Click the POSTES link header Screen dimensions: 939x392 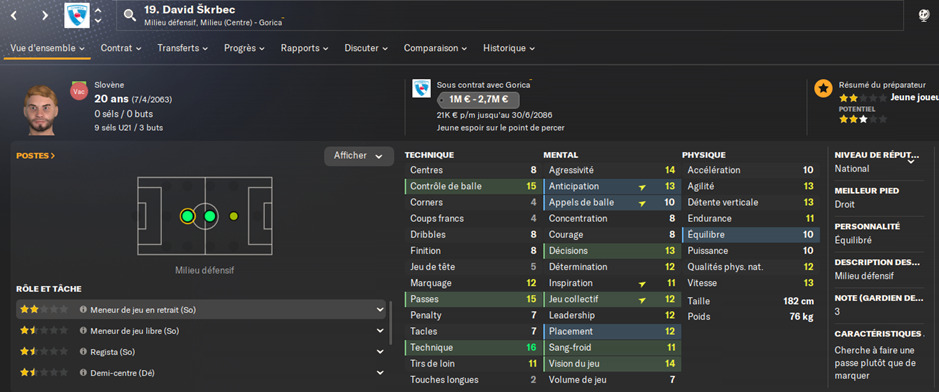click(36, 156)
